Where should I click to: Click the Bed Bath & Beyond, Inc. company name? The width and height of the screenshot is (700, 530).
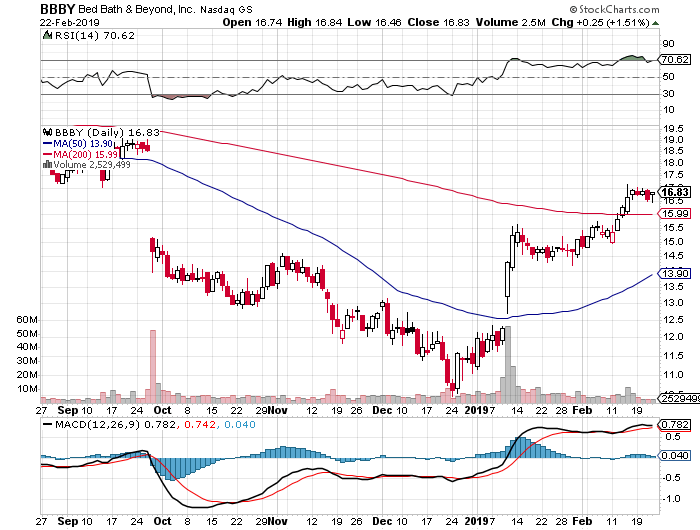[x=137, y=9]
